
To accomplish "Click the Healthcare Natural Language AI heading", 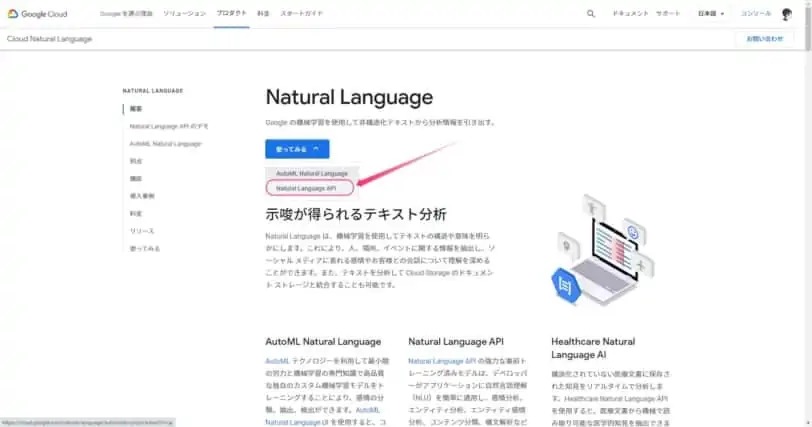I will click(x=593, y=348).
